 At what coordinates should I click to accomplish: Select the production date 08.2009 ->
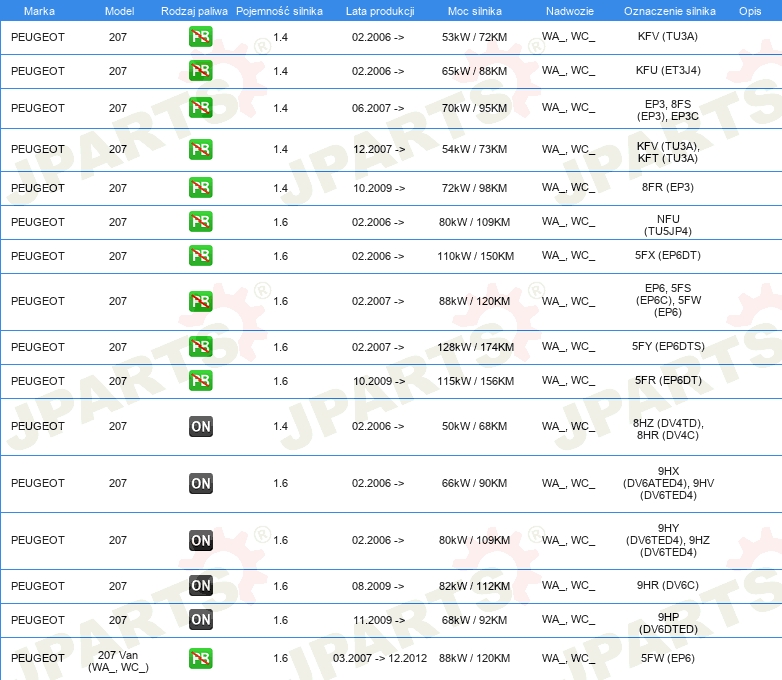point(378,586)
